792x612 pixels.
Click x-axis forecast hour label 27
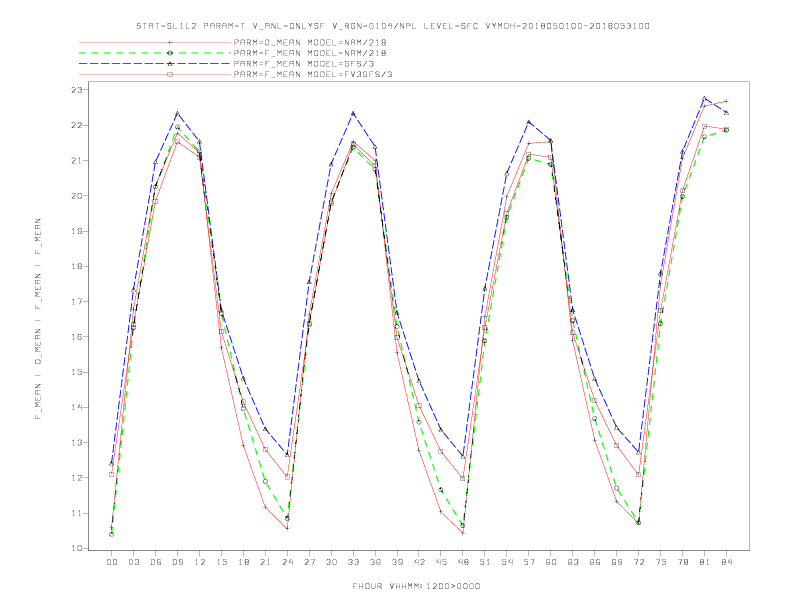point(309,562)
